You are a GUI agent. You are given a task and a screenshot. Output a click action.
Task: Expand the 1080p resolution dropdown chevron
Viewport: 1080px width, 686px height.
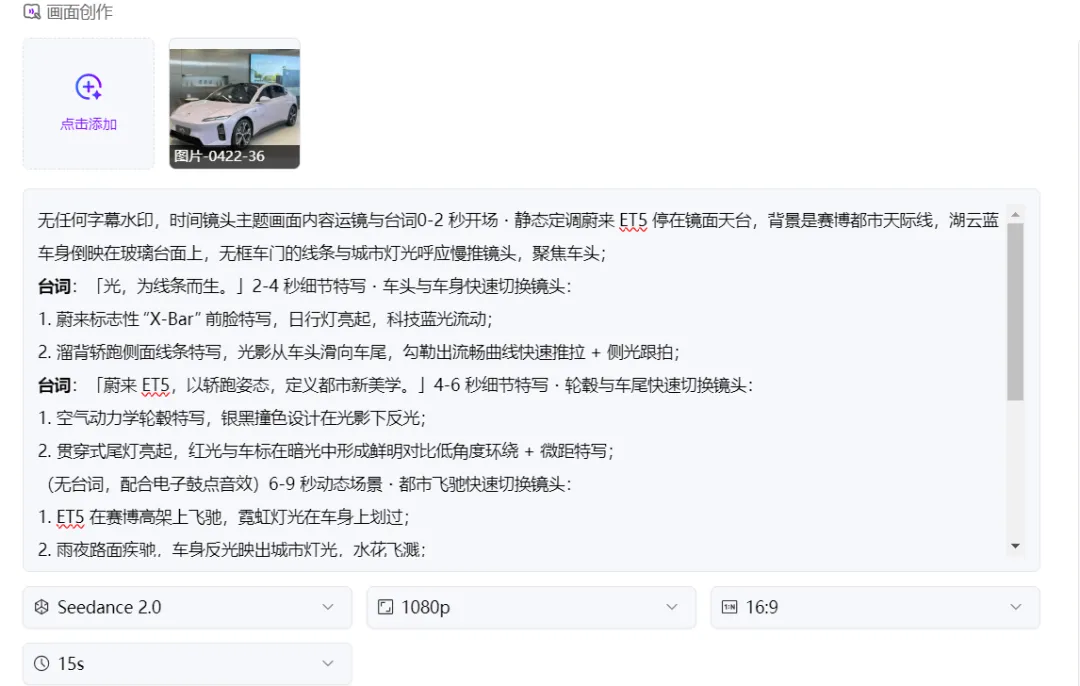pos(672,607)
